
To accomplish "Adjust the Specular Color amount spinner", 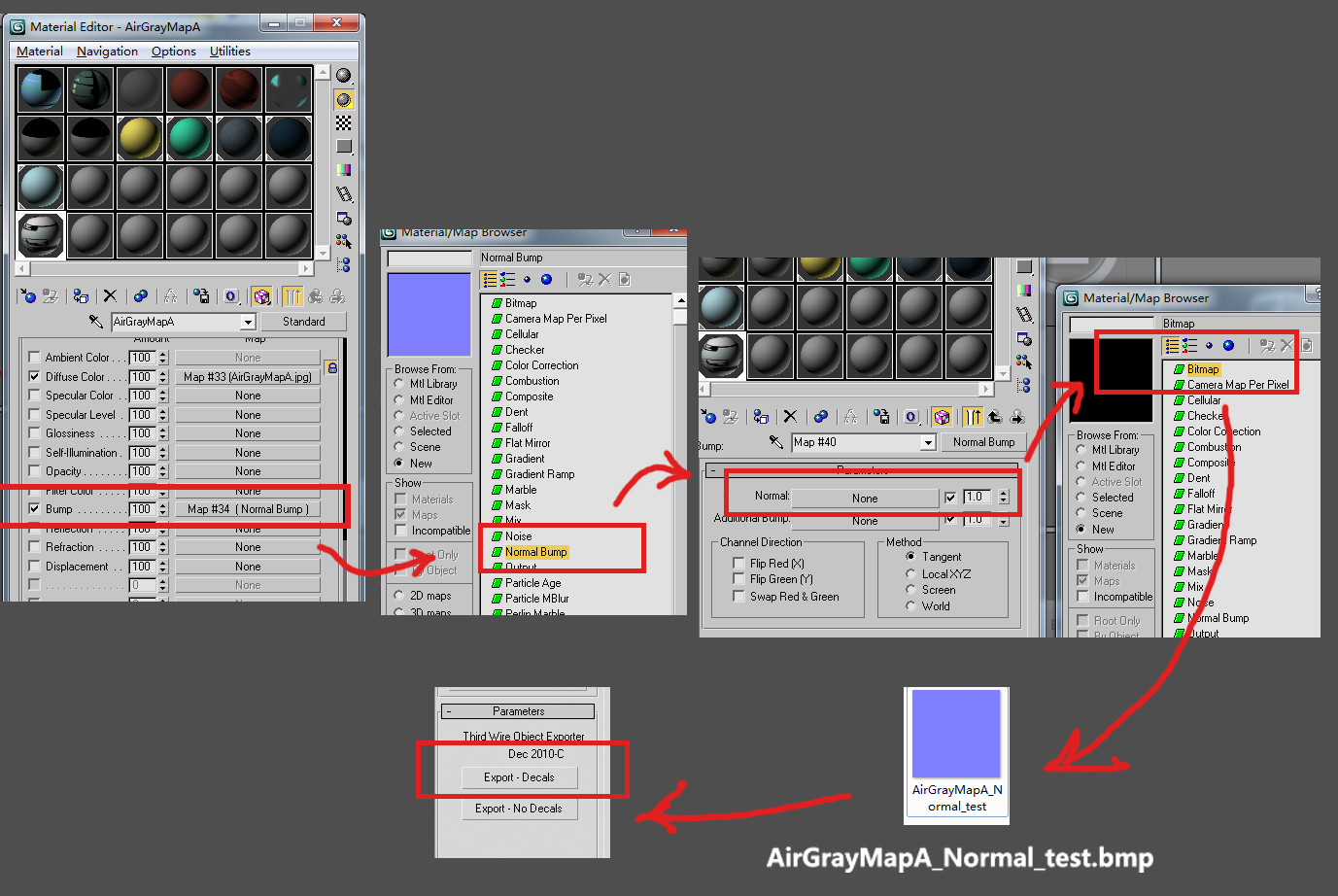I will [163, 396].
